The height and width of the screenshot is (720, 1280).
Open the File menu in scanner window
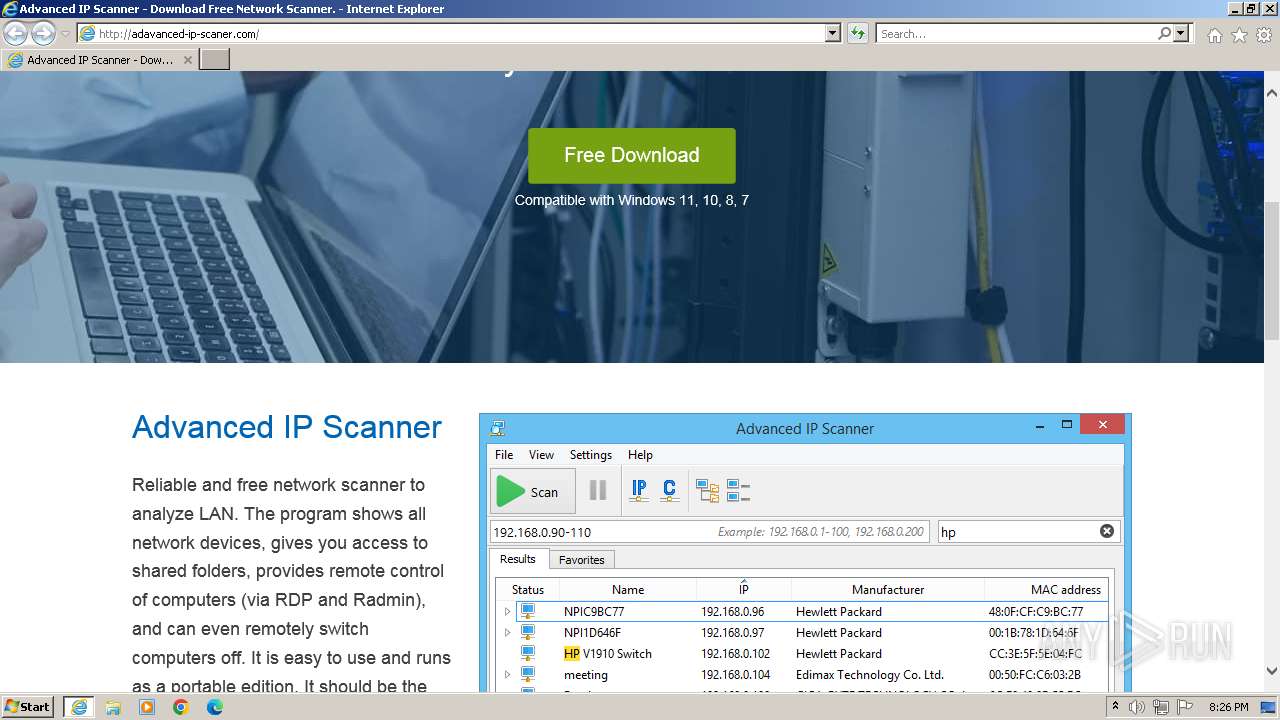tap(504, 454)
